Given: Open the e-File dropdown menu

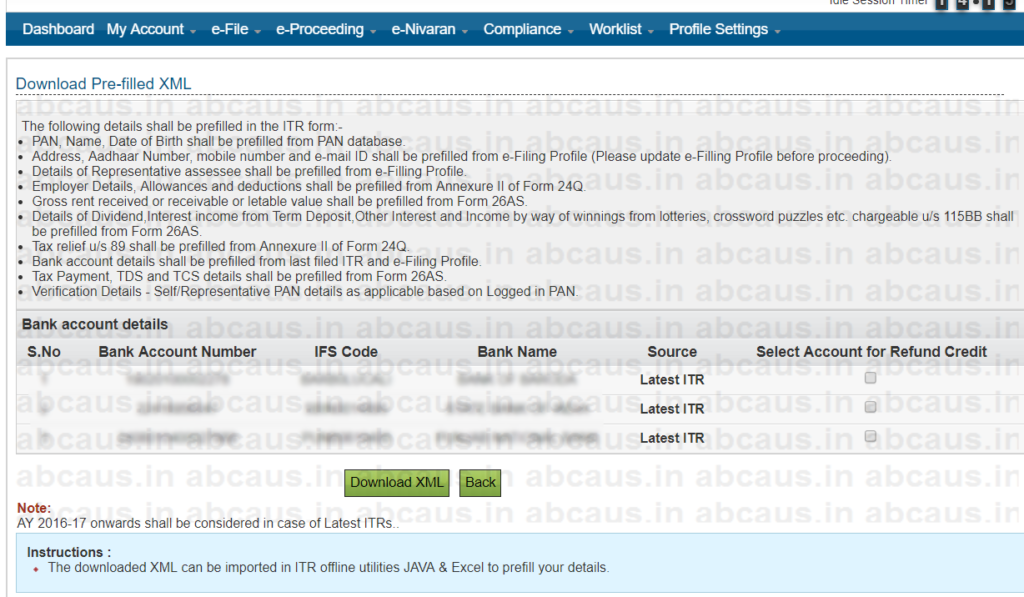Looking at the screenshot, I should click(x=235, y=29).
